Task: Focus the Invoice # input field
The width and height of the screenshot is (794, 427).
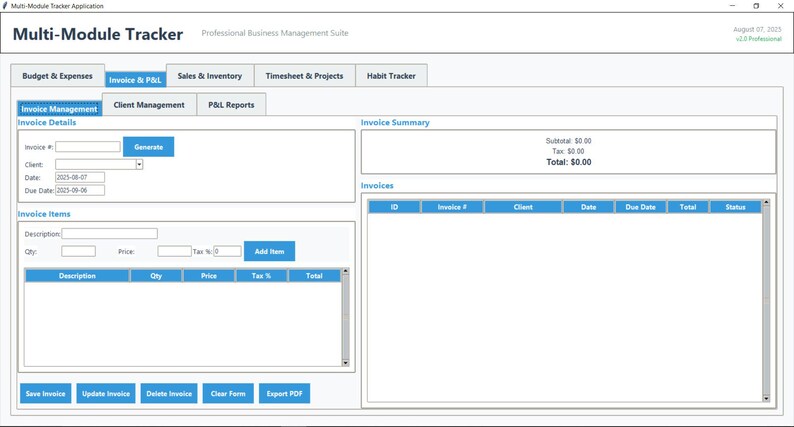Action: (x=88, y=147)
